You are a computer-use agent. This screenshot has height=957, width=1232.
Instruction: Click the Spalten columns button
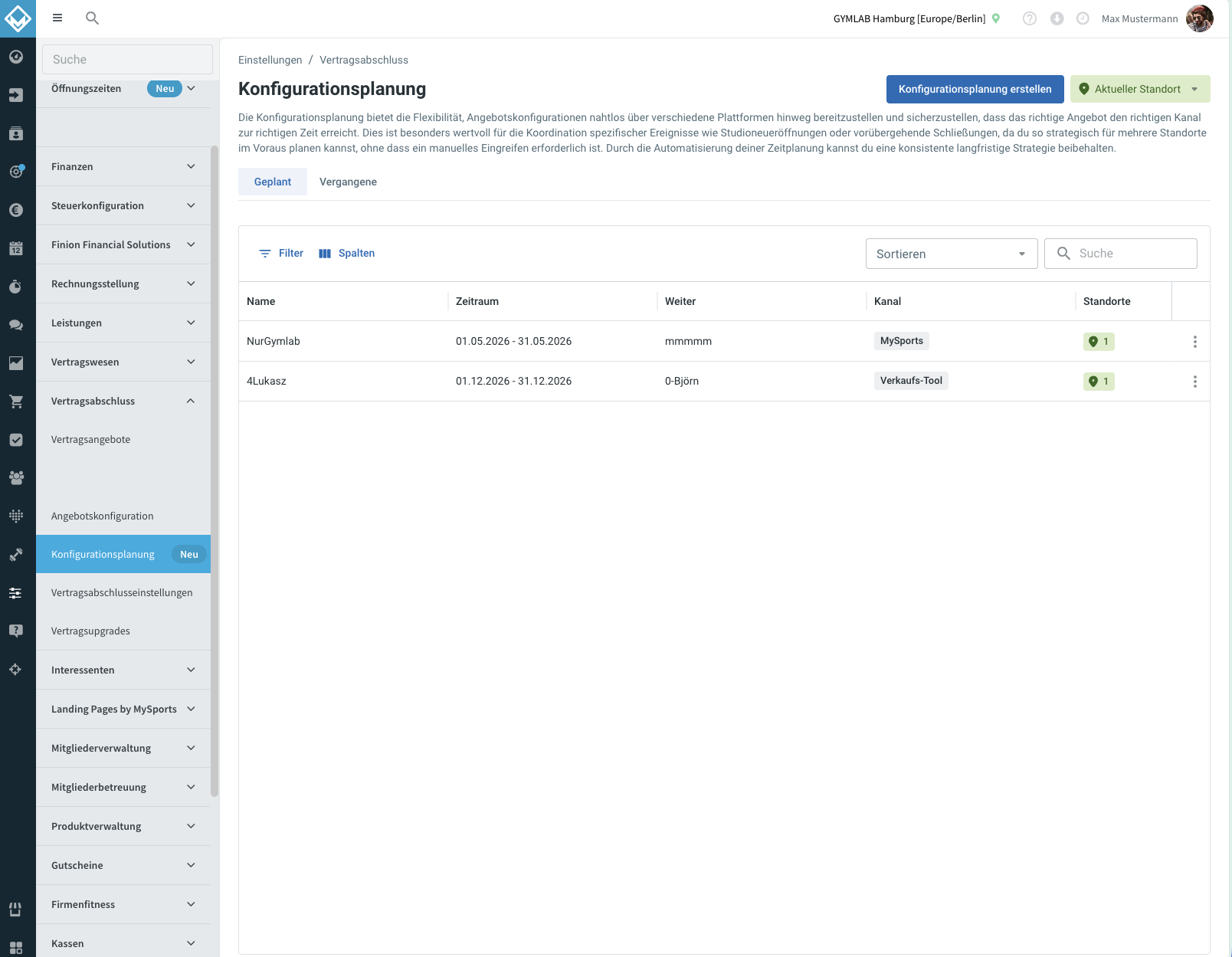click(x=347, y=254)
